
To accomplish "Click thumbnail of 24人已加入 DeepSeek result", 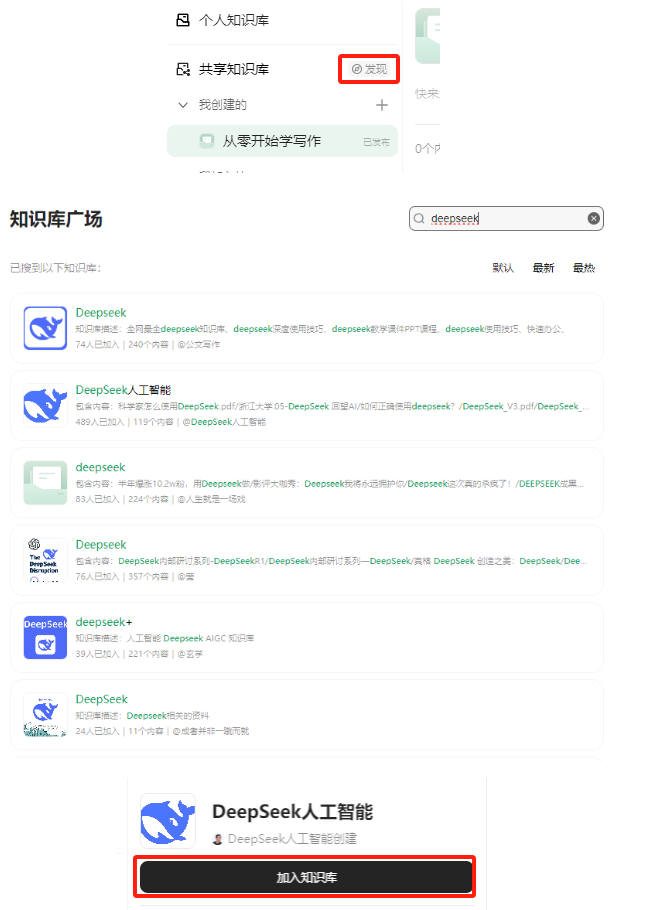I will 45,714.
